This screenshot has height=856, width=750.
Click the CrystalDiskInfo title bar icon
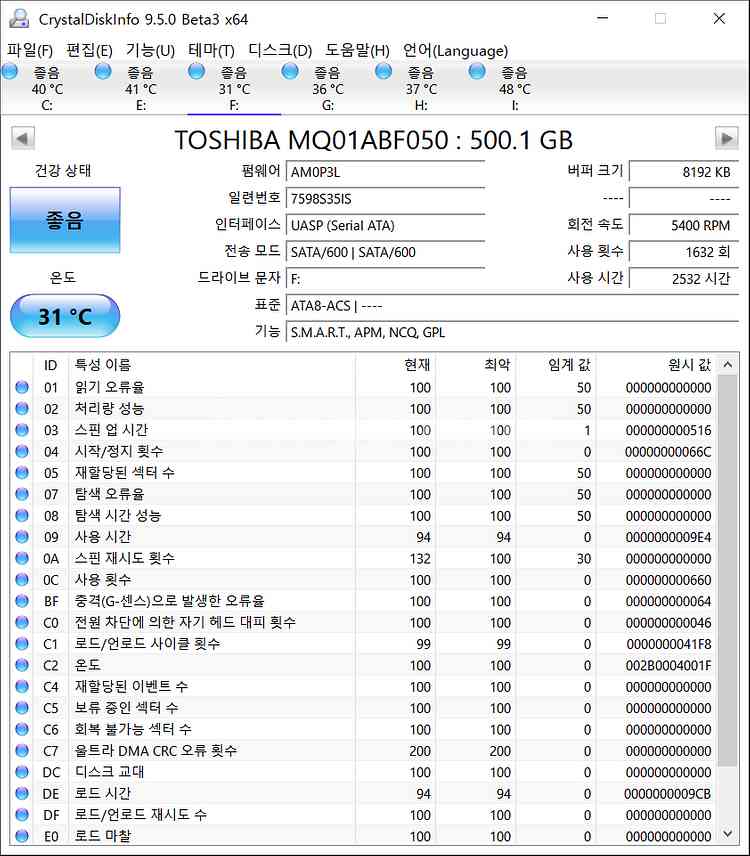click(20, 19)
